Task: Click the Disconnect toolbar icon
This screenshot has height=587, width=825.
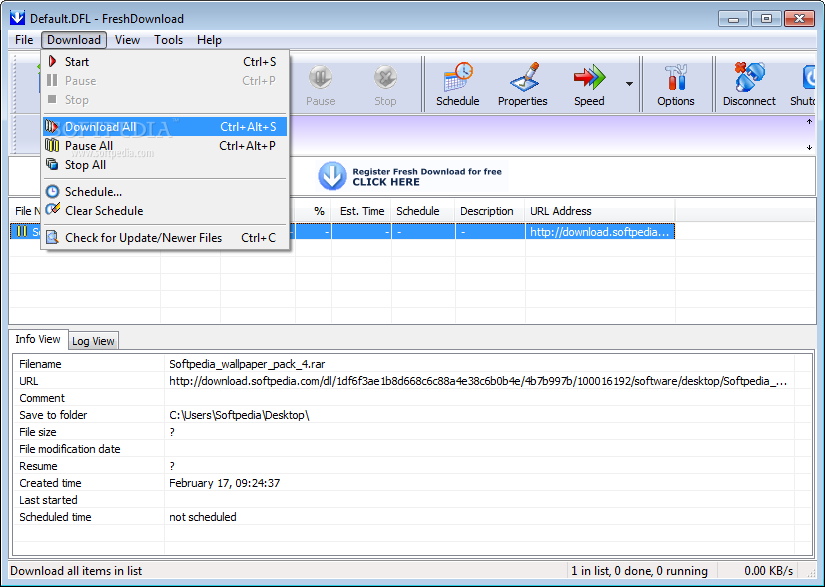Action: point(749,84)
